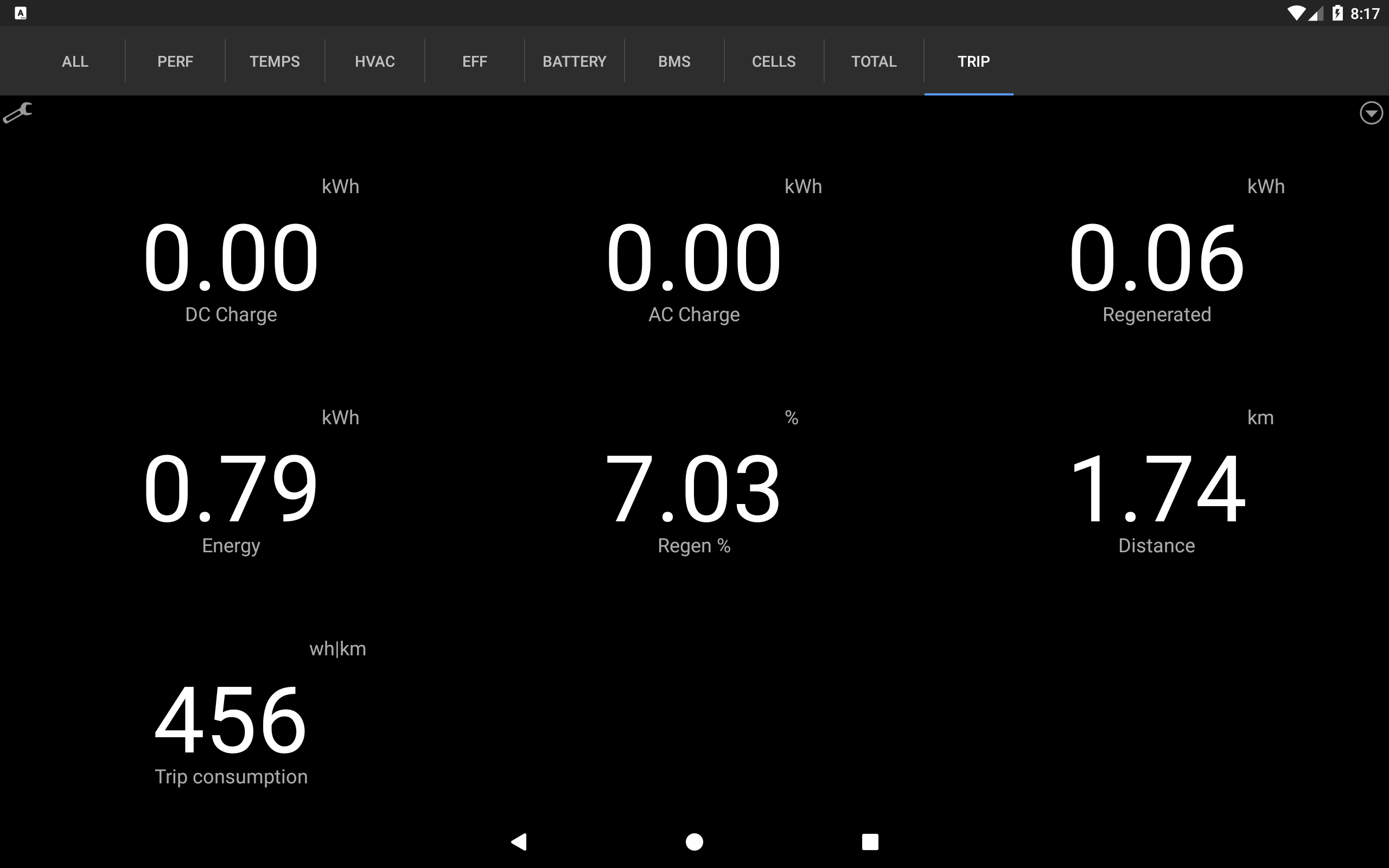Tap the Trip consumption 456 value
Screen dimensions: 1389x868
231,720
